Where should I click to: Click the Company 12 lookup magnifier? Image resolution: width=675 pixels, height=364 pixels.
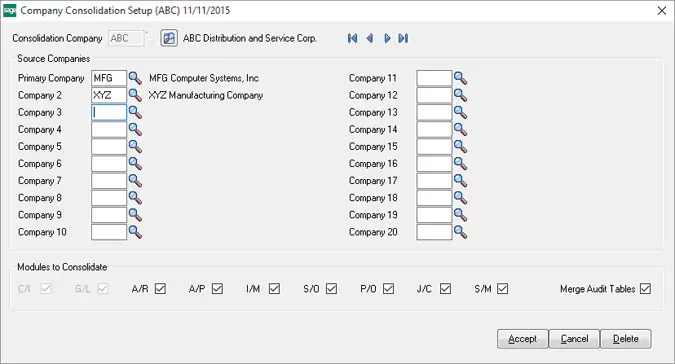(461, 95)
